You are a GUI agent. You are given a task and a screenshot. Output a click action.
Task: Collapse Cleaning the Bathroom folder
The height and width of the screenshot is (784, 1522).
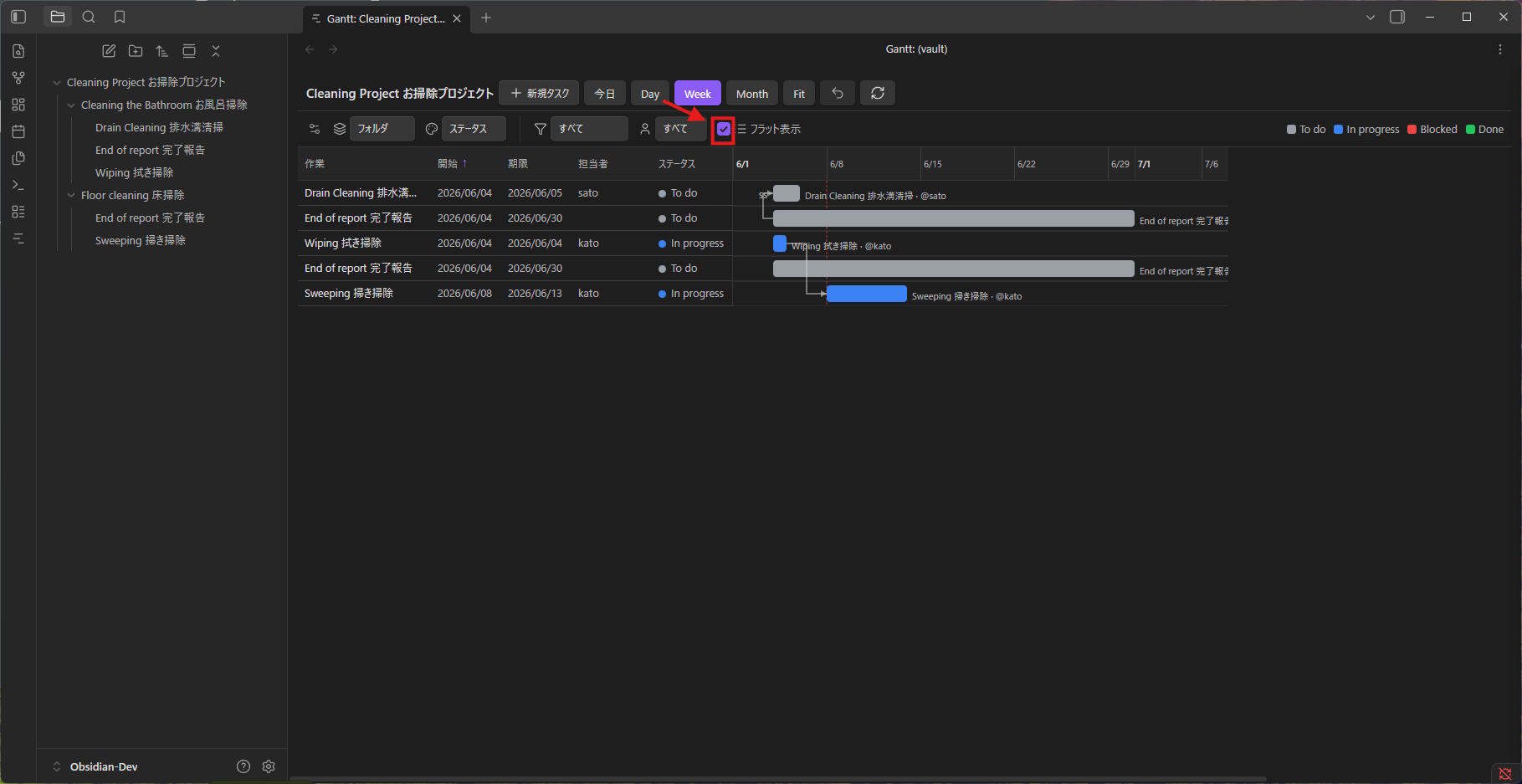pos(71,105)
